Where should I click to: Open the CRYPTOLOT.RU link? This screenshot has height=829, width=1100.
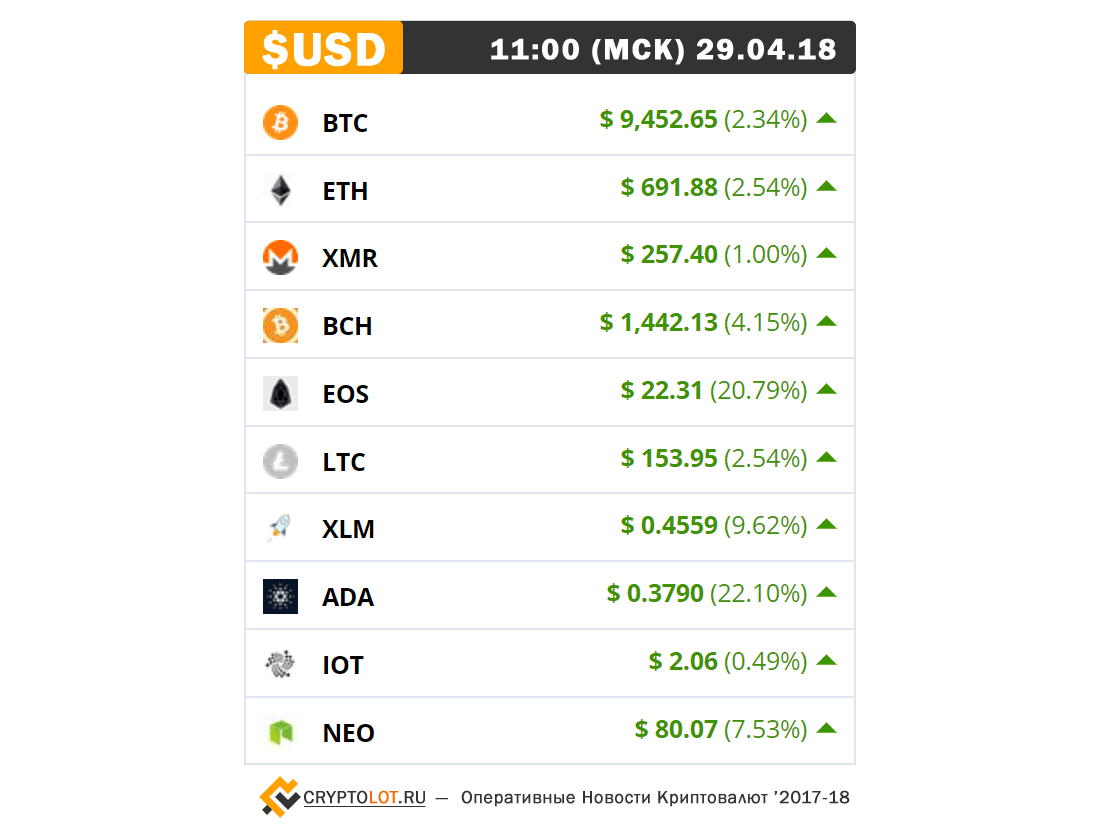pos(364,798)
